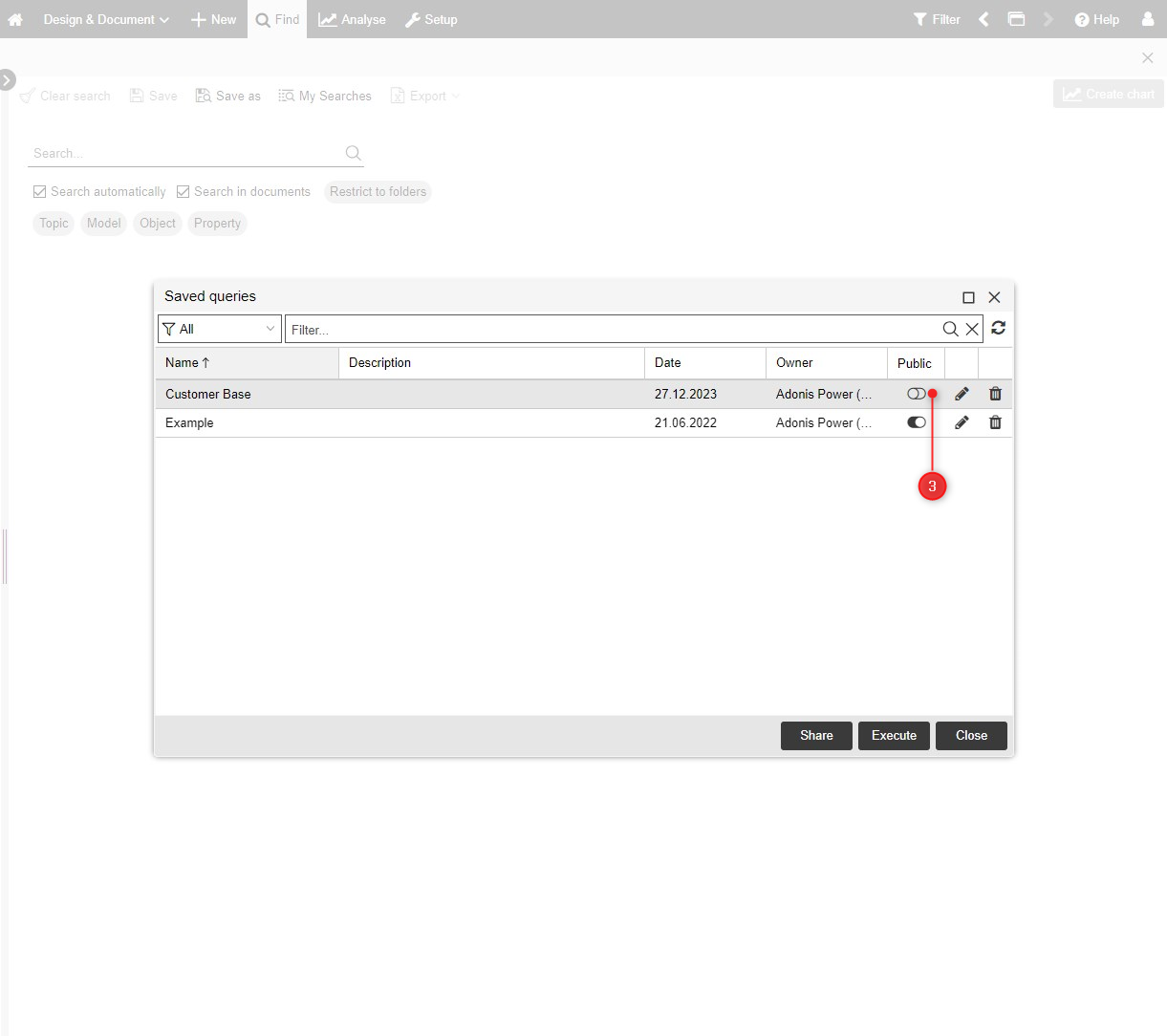Image resolution: width=1167 pixels, height=1036 pixels.
Task: Navigate forward with right arrow icon
Action: tap(1048, 19)
